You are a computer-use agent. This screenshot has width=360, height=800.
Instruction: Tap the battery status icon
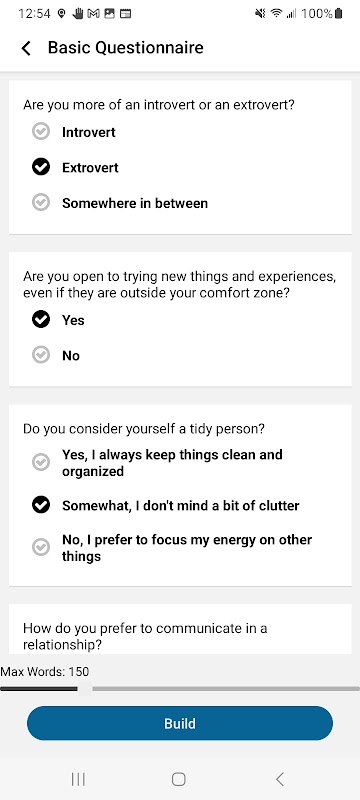(x=339, y=14)
